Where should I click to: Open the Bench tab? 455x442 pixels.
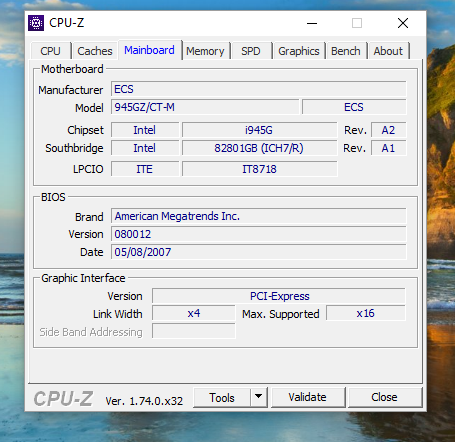(x=346, y=51)
